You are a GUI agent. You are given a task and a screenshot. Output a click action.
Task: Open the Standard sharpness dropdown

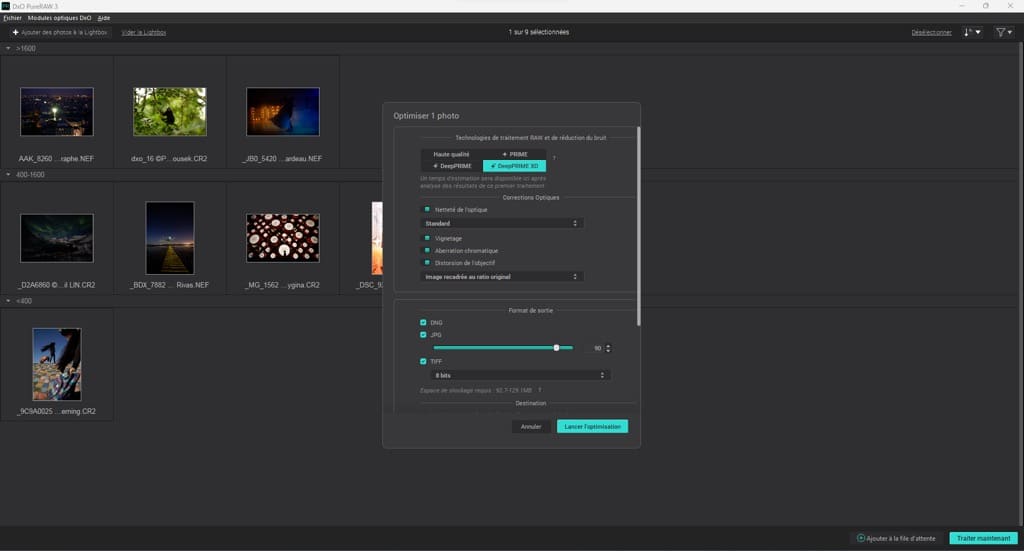501,223
